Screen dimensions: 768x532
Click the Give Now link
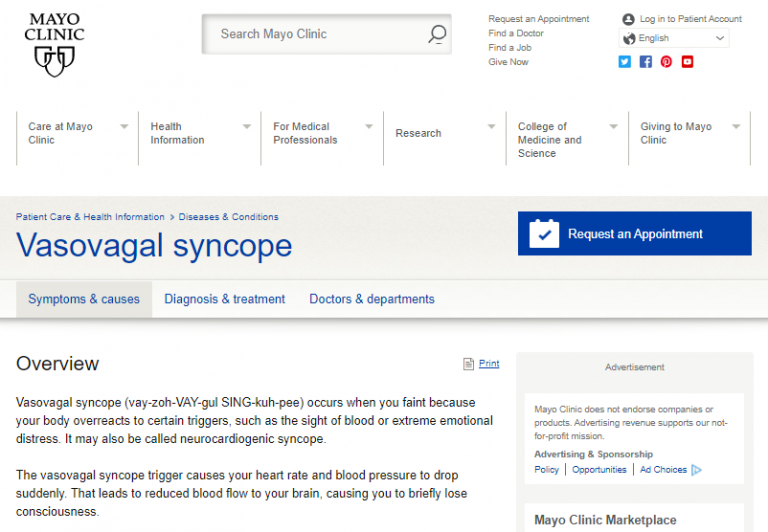(x=508, y=62)
